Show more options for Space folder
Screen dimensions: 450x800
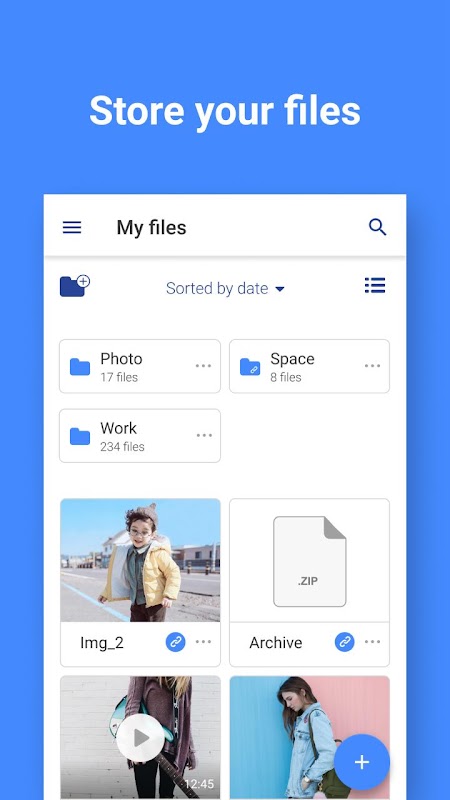click(372, 366)
